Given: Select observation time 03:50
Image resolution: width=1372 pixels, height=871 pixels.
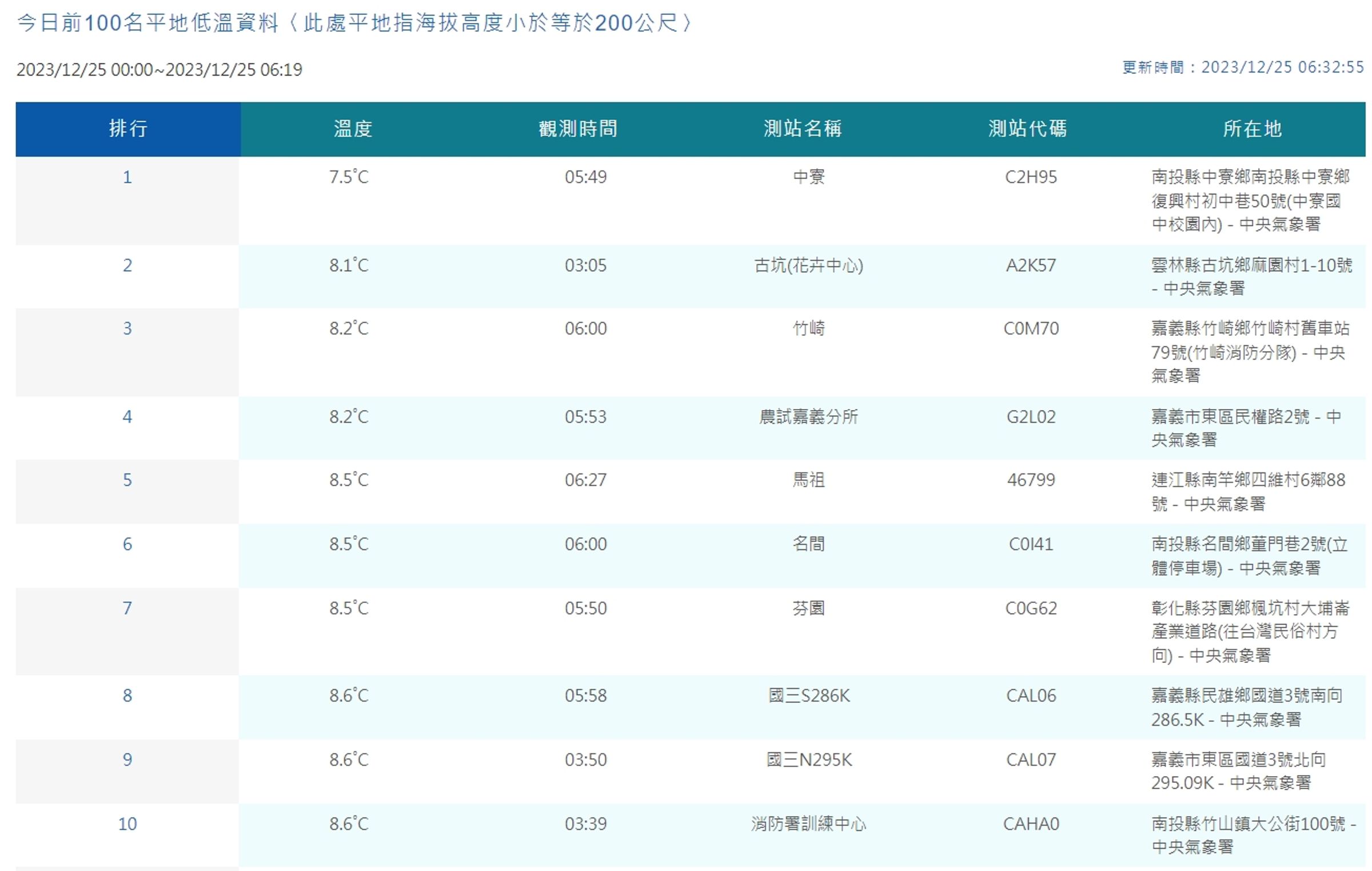Looking at the screenshot, I should pos(585,759).
